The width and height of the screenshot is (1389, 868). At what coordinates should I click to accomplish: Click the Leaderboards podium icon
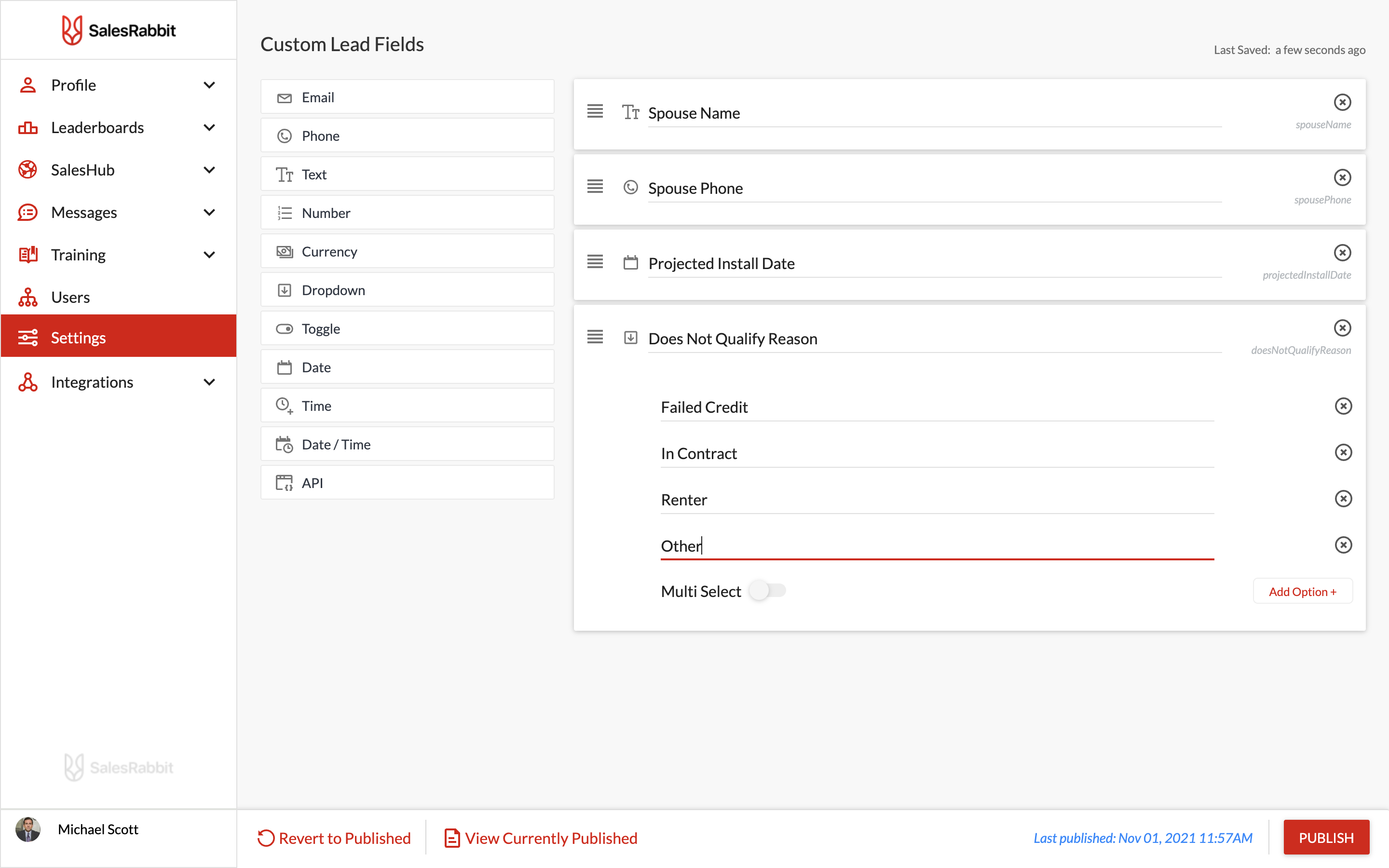(27, 127)
